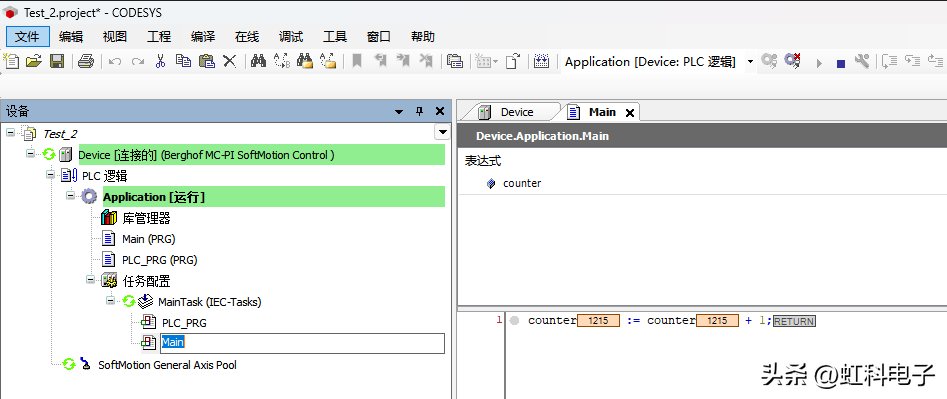This screenshot has width=947, height=399.
Task: Open the 编辑 menu
Action: coord(71,36)
